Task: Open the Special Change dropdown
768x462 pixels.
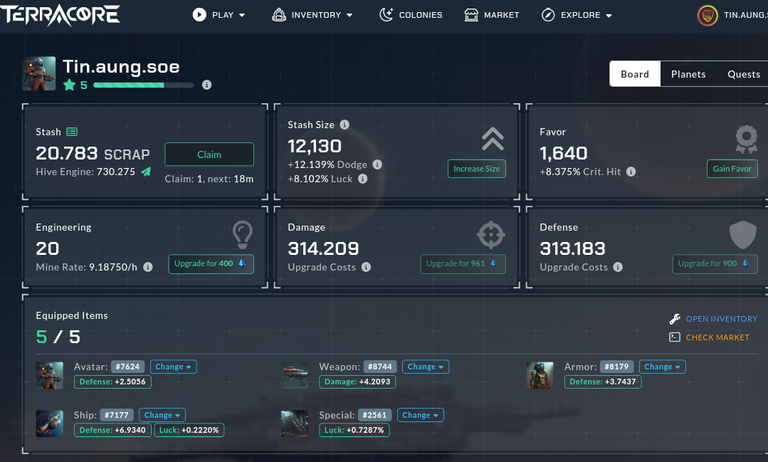Action: click(x=420, y=415)
